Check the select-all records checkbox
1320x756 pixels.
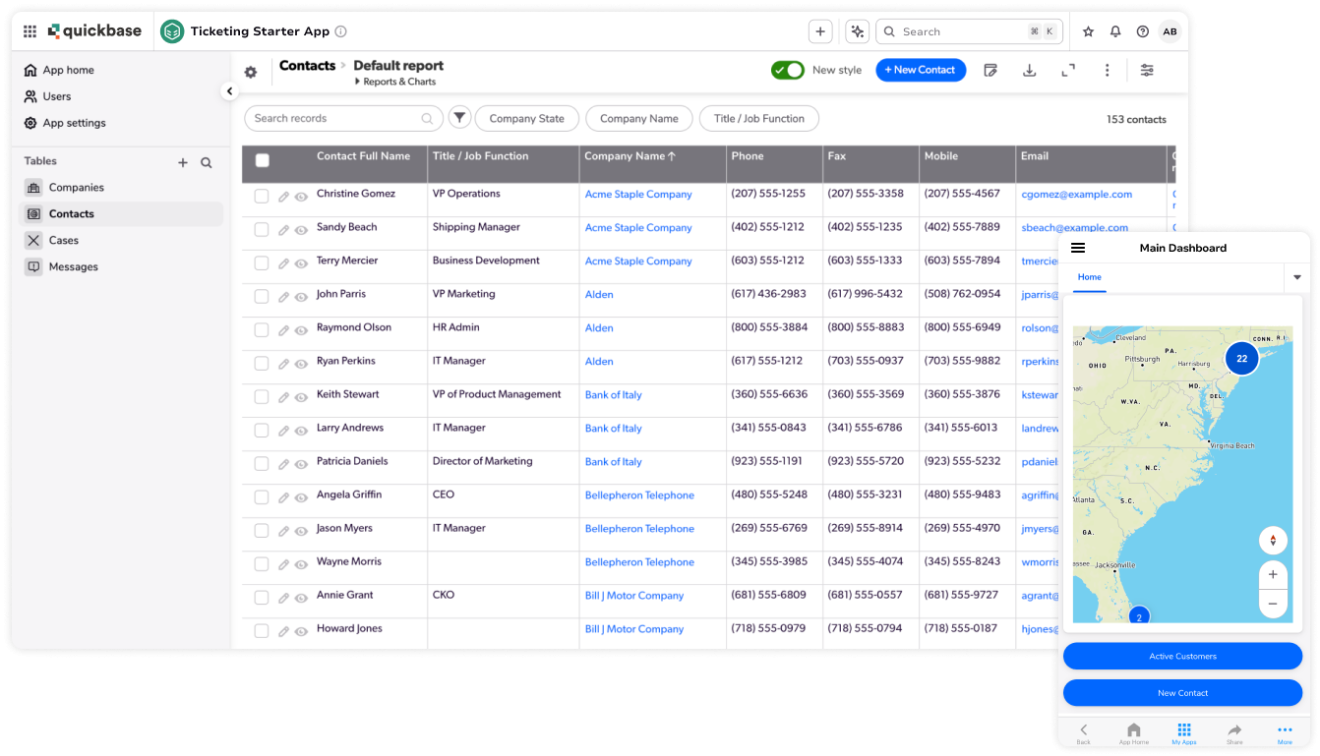click(260, 159)
